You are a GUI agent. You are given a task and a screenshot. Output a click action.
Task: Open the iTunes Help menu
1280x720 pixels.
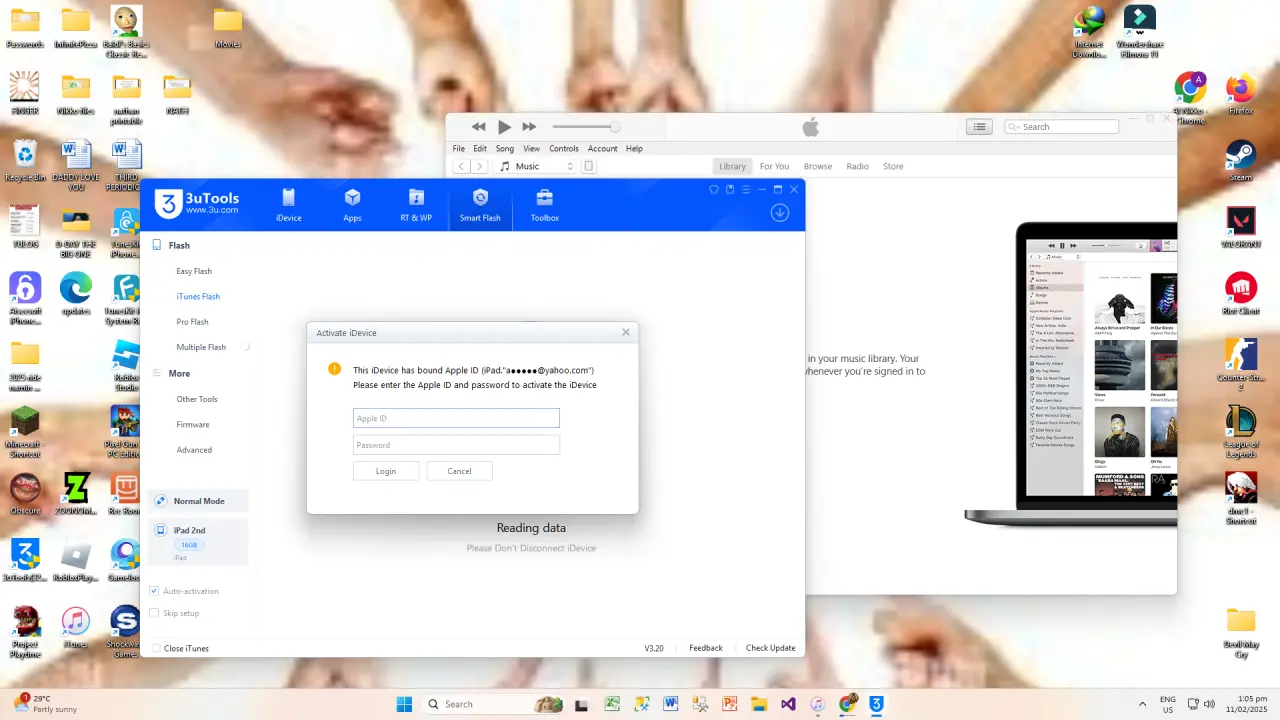[634, 148]
